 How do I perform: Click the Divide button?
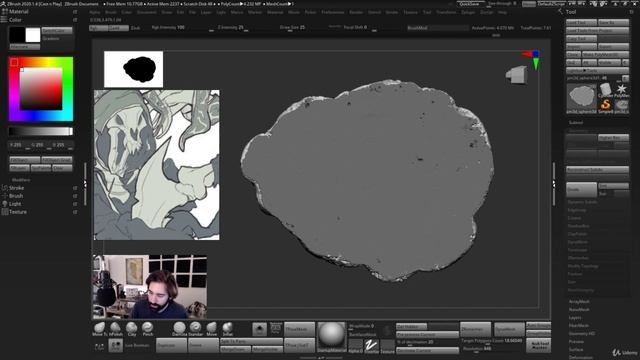click(x=581, y=189)
